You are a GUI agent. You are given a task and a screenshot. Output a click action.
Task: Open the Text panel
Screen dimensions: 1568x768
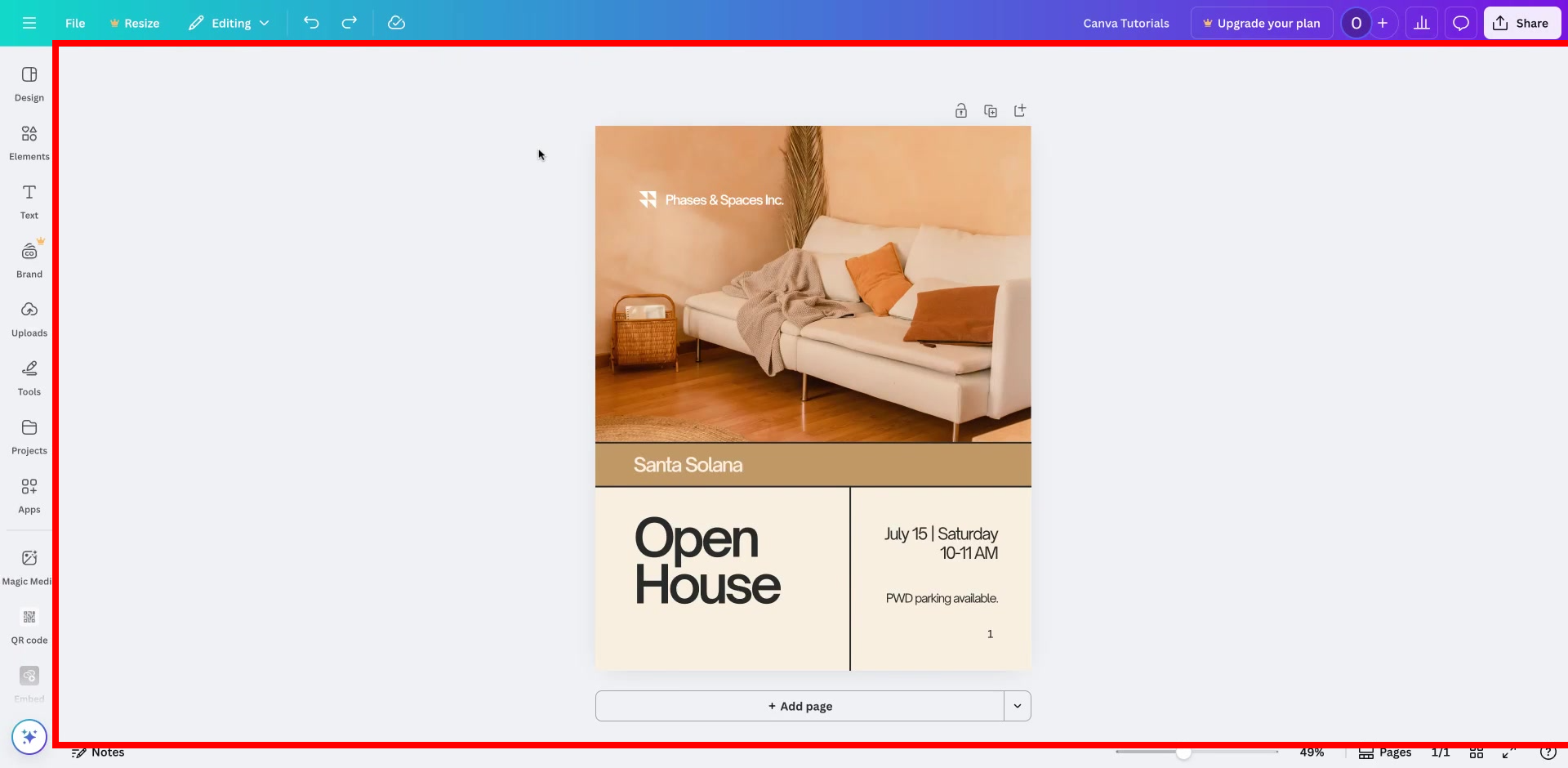[x=29, y=200]
